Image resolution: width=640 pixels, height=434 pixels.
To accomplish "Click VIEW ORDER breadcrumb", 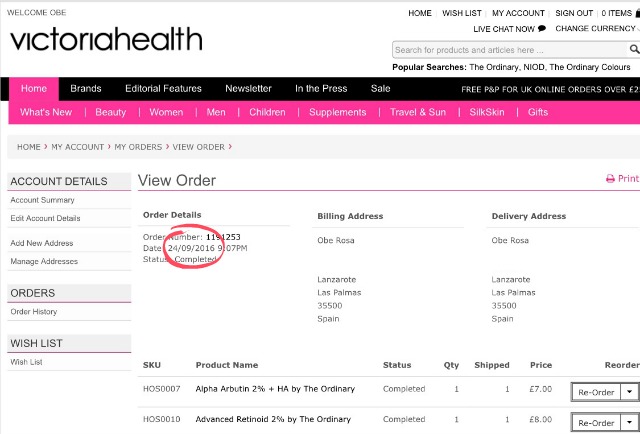I will pos(198,147).
